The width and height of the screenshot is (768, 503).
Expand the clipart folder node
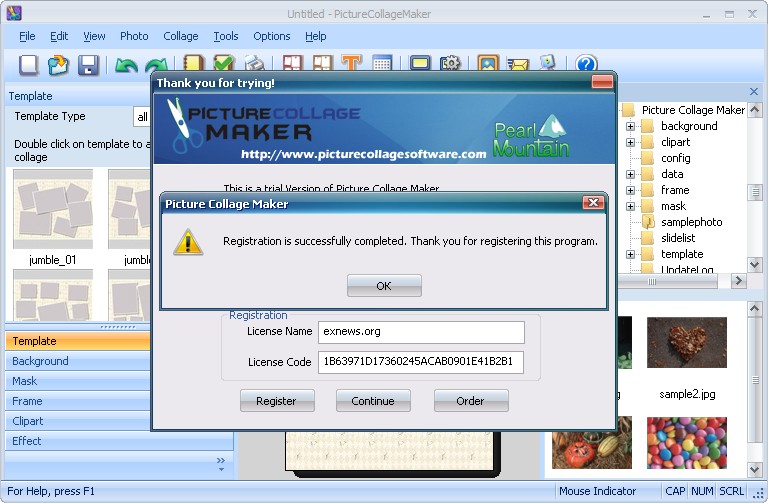[630, 143]
